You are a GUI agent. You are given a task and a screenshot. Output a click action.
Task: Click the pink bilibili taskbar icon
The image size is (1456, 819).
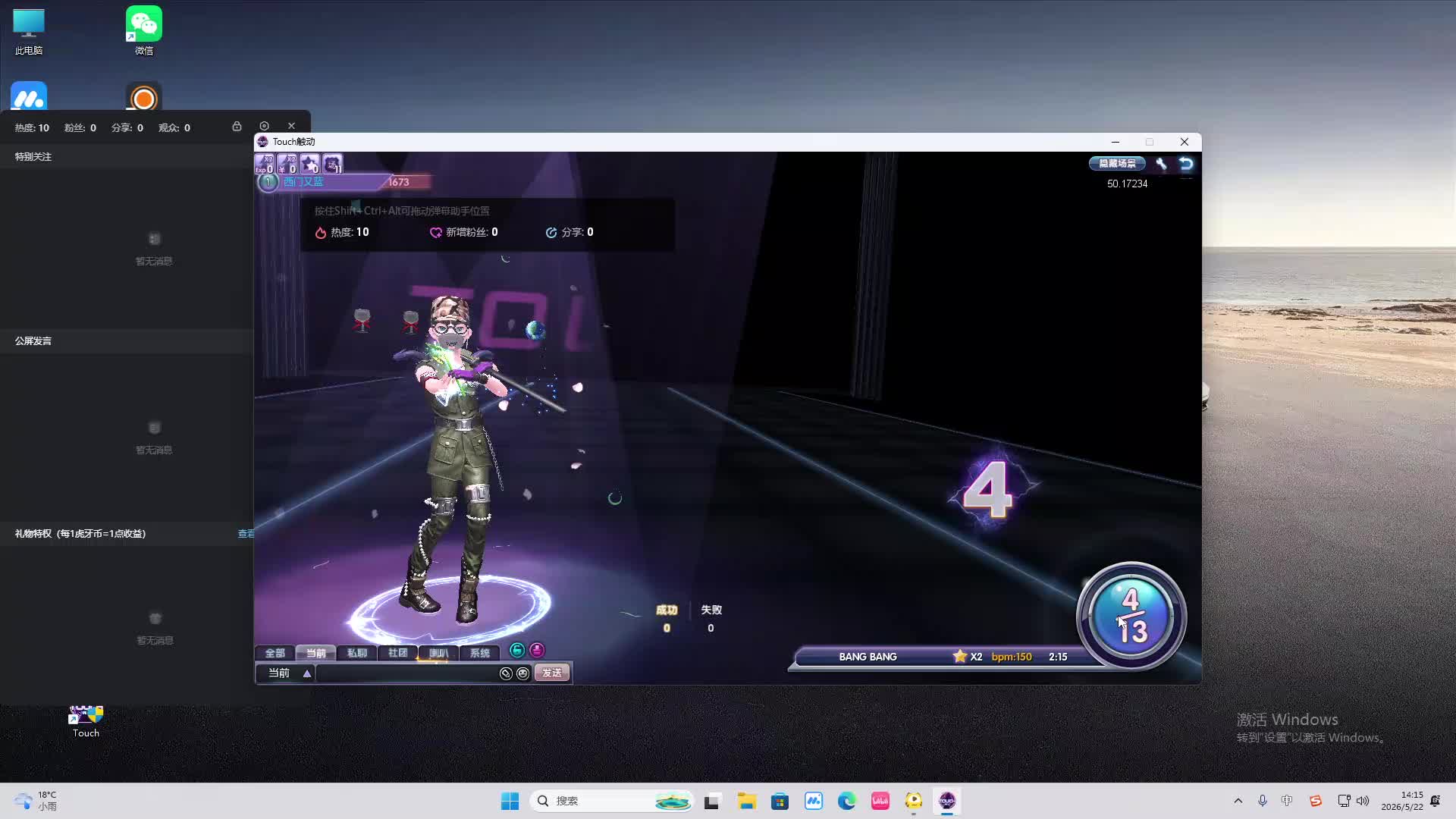pos(880,801)
